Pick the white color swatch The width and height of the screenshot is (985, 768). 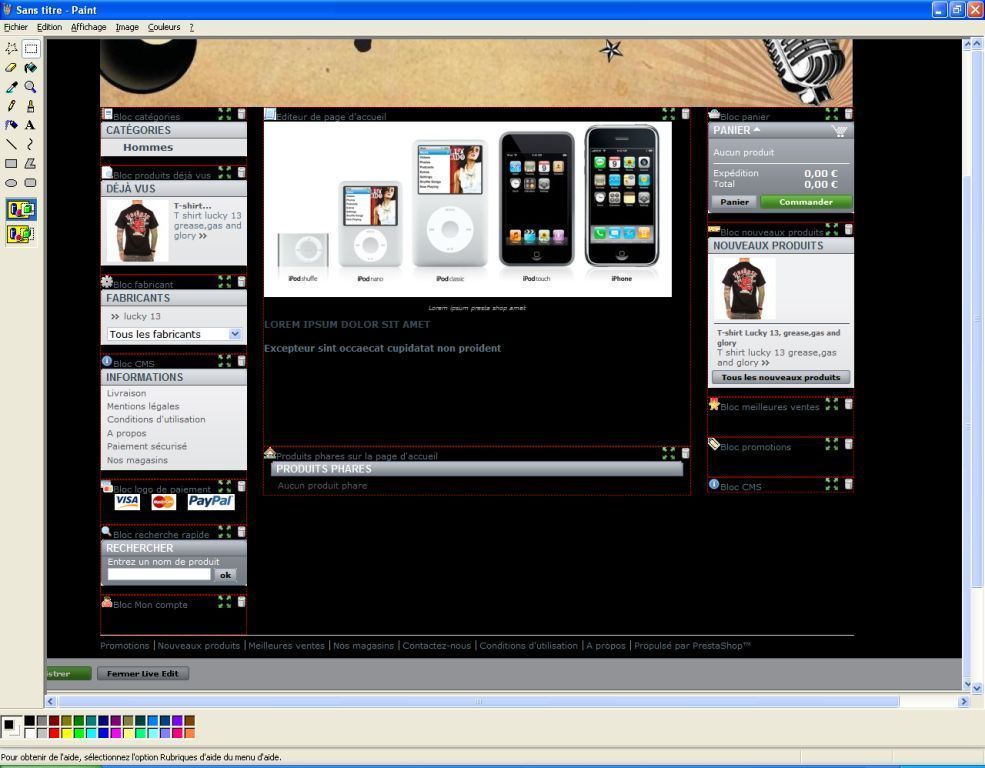point(30,733)
